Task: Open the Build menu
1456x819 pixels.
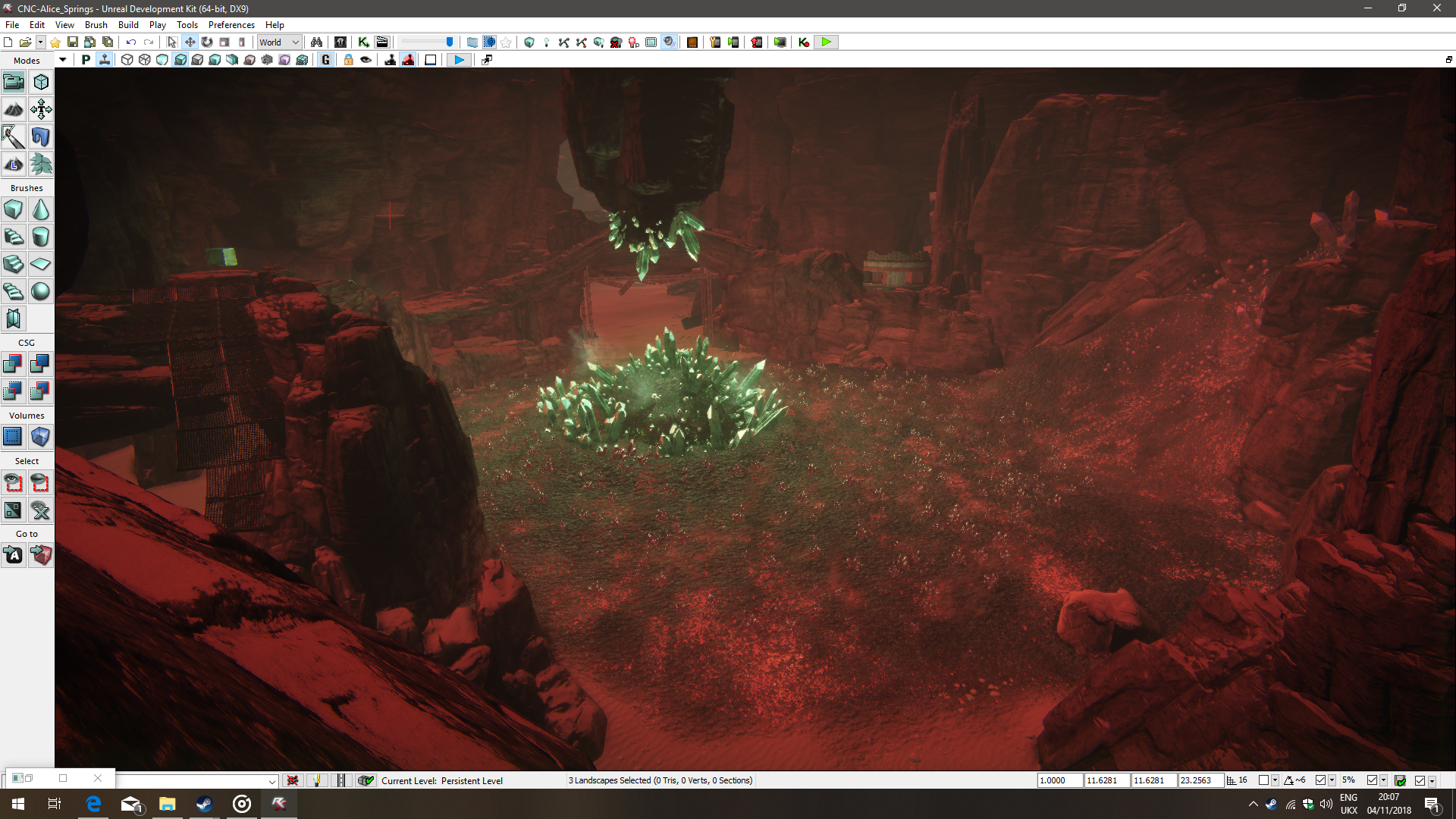Action: [128, 25]
